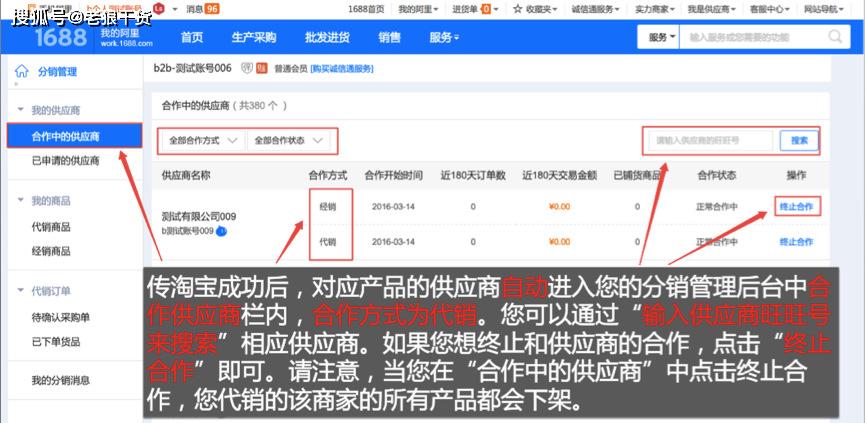Collapse the 我的商品 sidebar section

21,200
